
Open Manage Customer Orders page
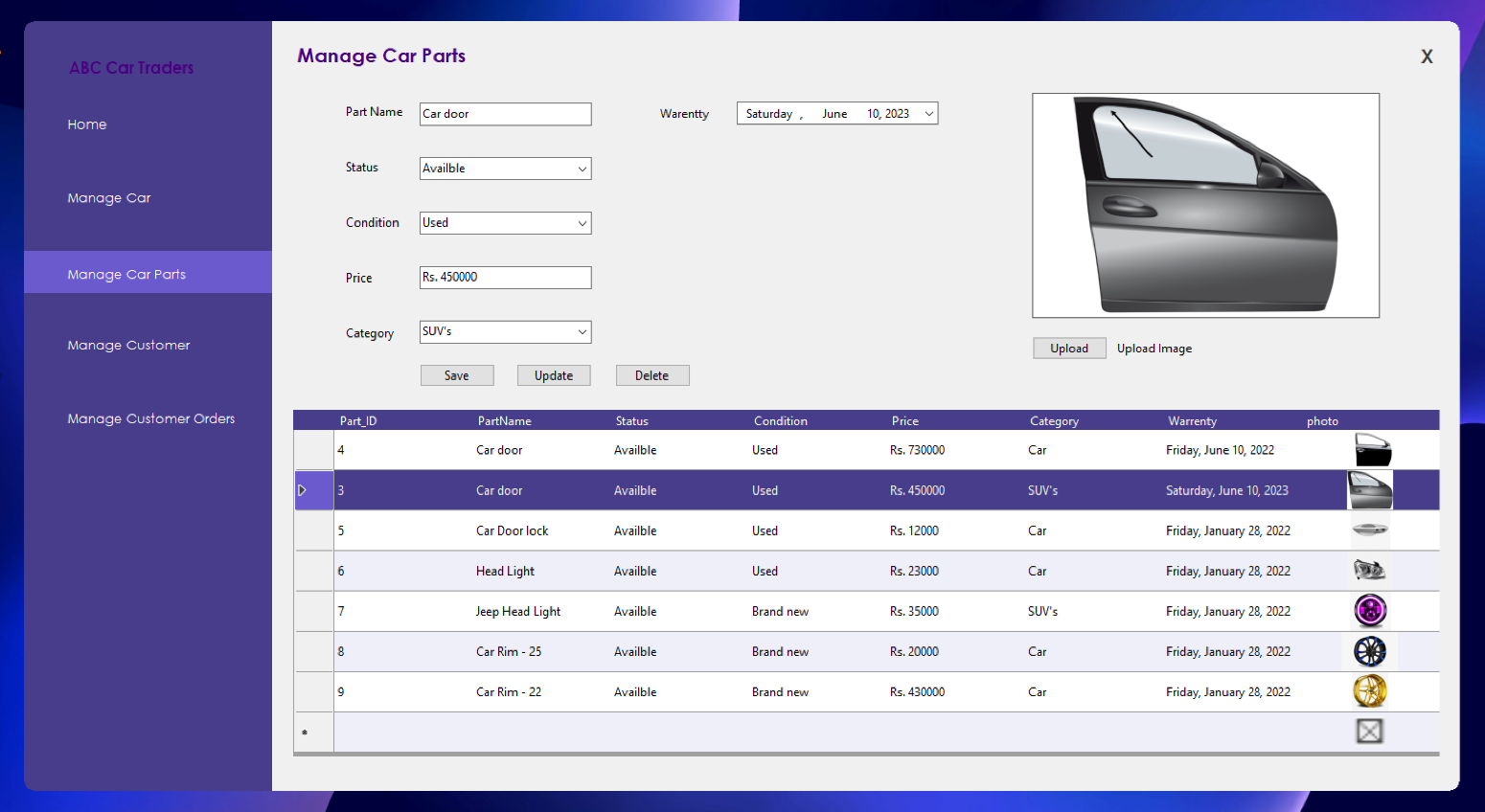click(x=151, y=418)
